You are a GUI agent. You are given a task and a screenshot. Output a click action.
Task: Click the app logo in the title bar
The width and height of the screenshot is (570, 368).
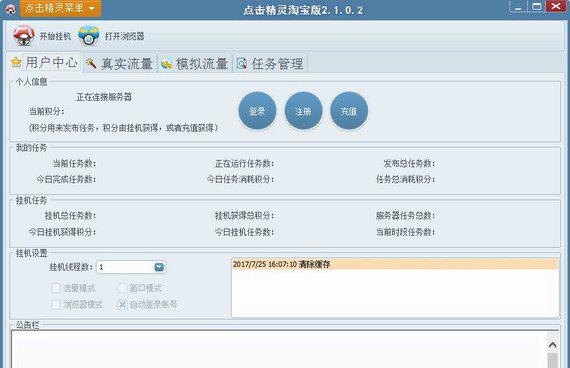point(10,9)
